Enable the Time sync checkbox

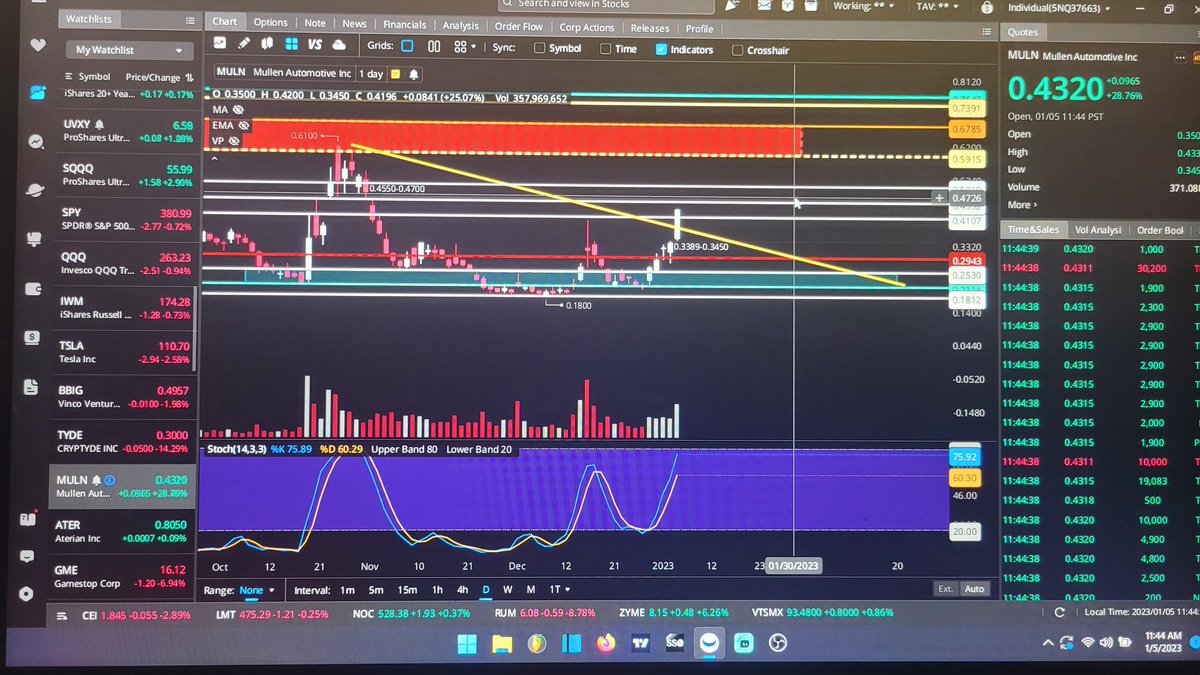606,49
